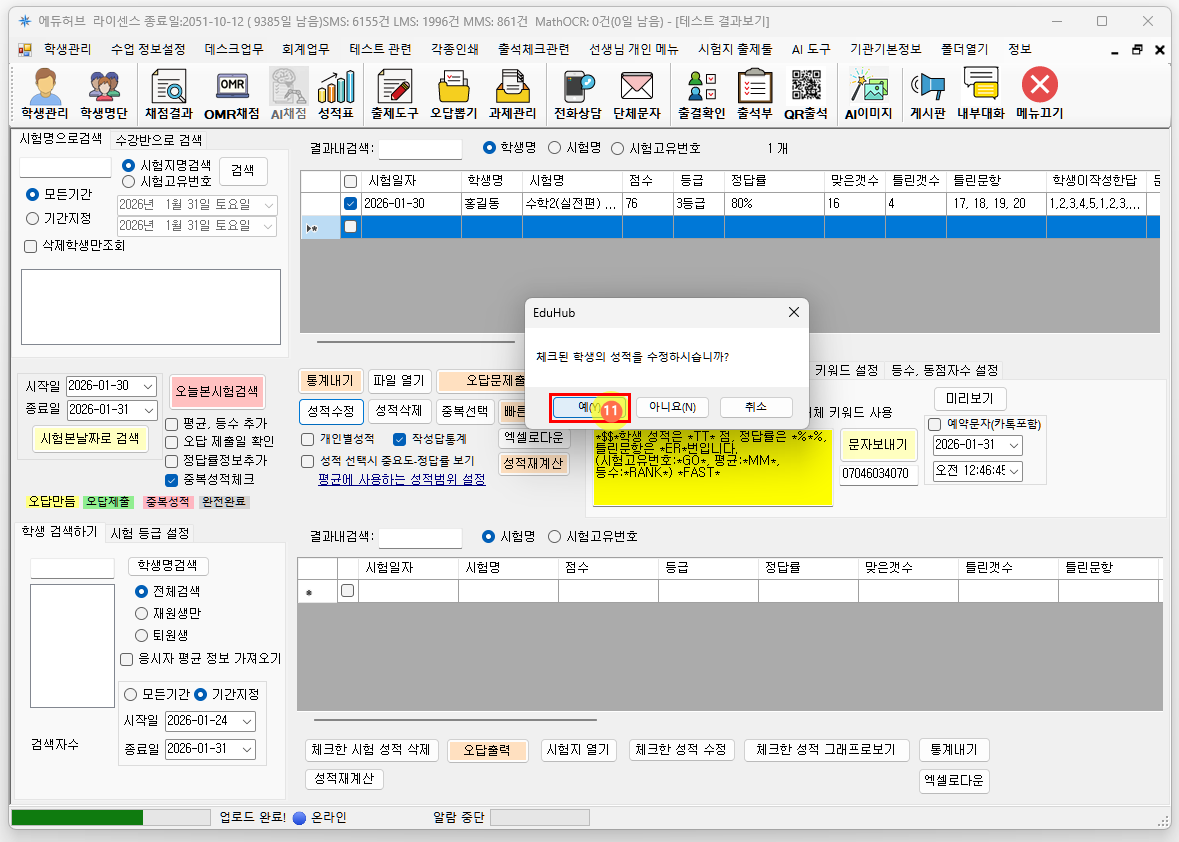Screen dimensions: 1179x842
Task: Click the red 메뉴끄기 icon
Action: [x=1039, y=94]
